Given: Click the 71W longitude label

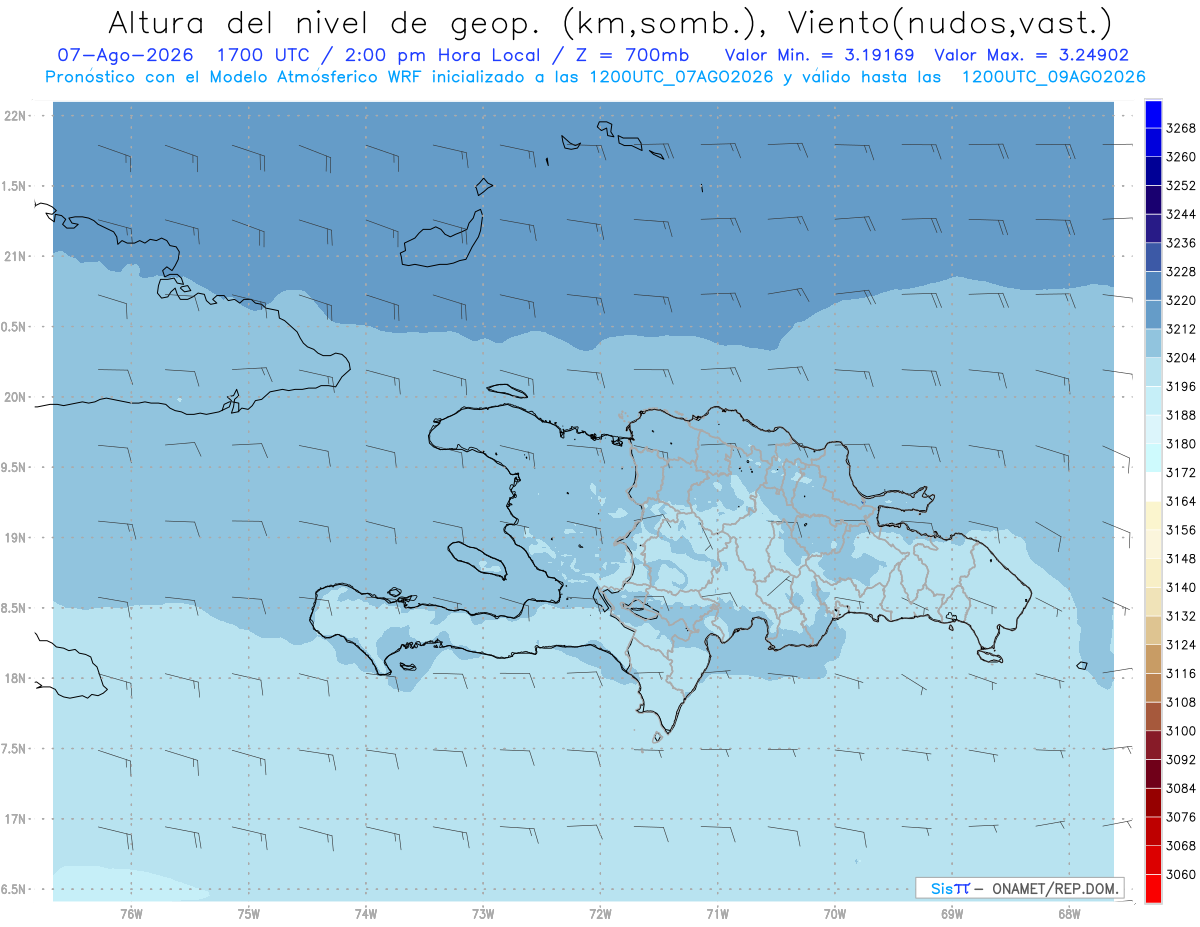Looking at the screenshot, I should click(717, 912).
